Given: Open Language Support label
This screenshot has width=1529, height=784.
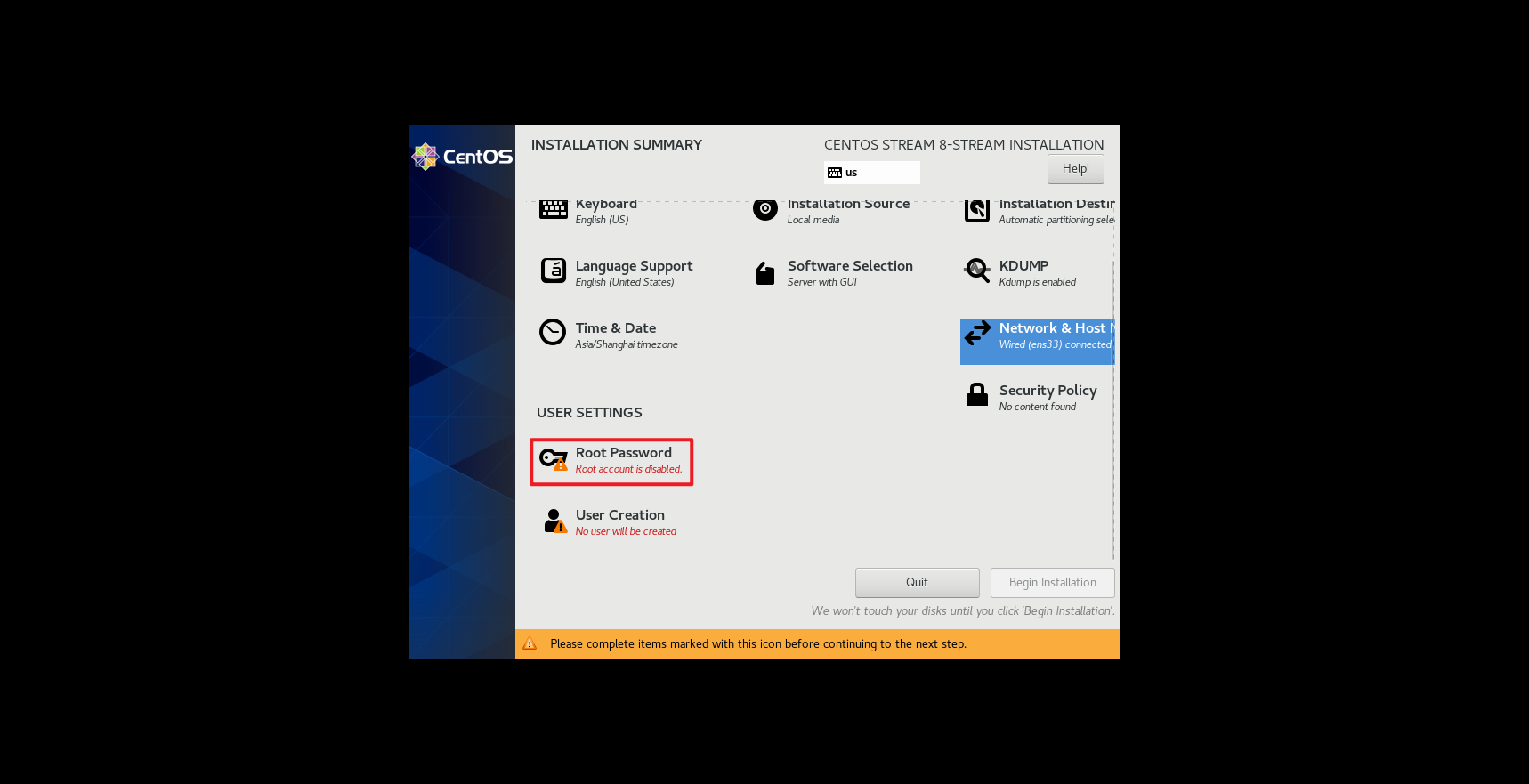Looking at the screenshot, I should 634,266.
